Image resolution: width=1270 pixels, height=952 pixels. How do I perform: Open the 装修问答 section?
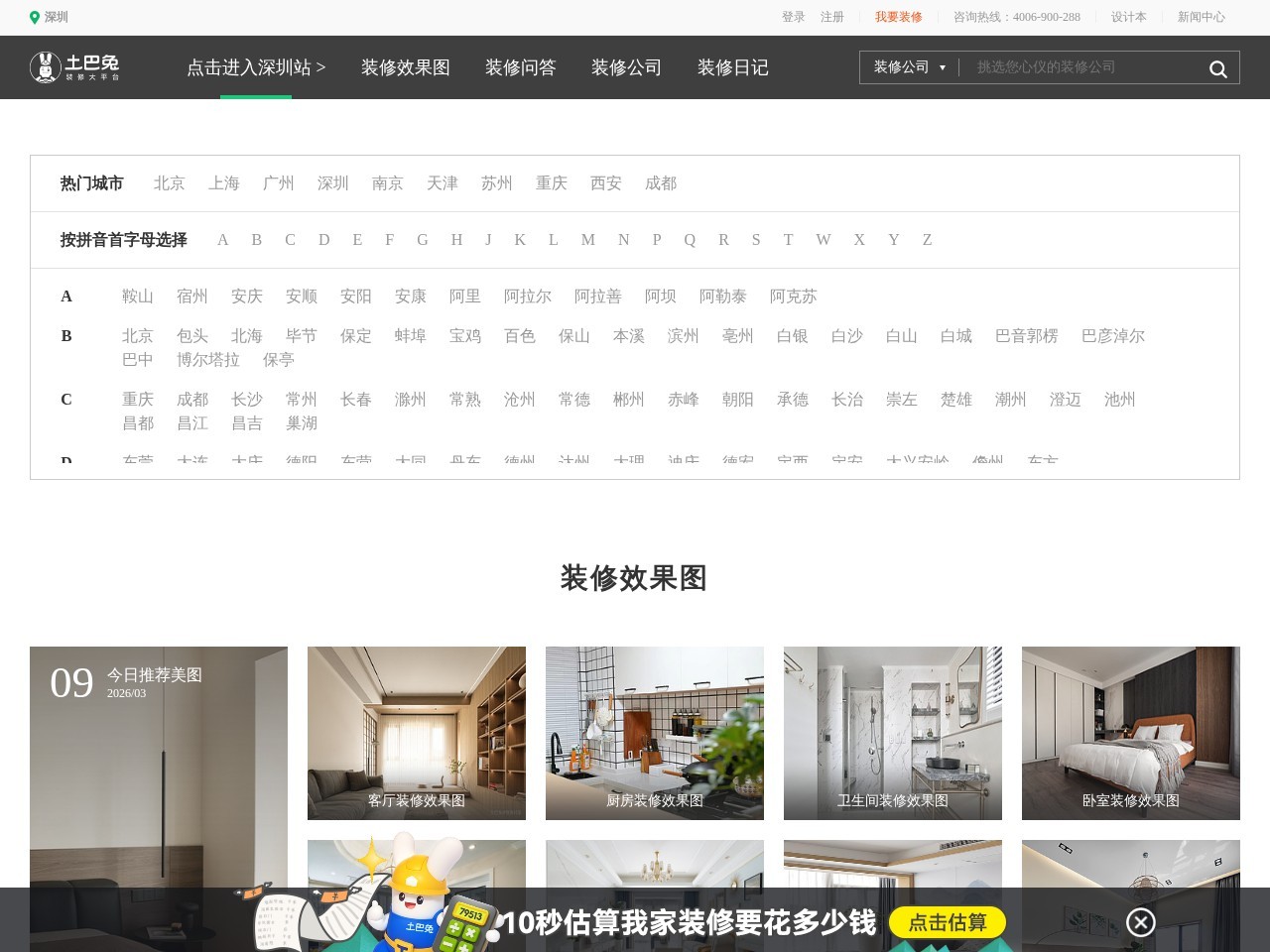pos(520,67)
